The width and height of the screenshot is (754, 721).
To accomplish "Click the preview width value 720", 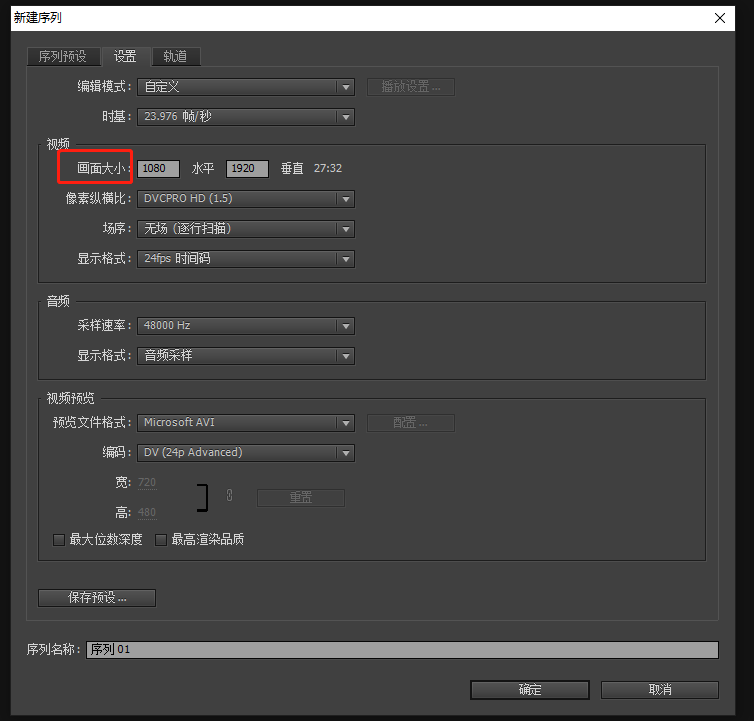I will (x=147, y=482).
